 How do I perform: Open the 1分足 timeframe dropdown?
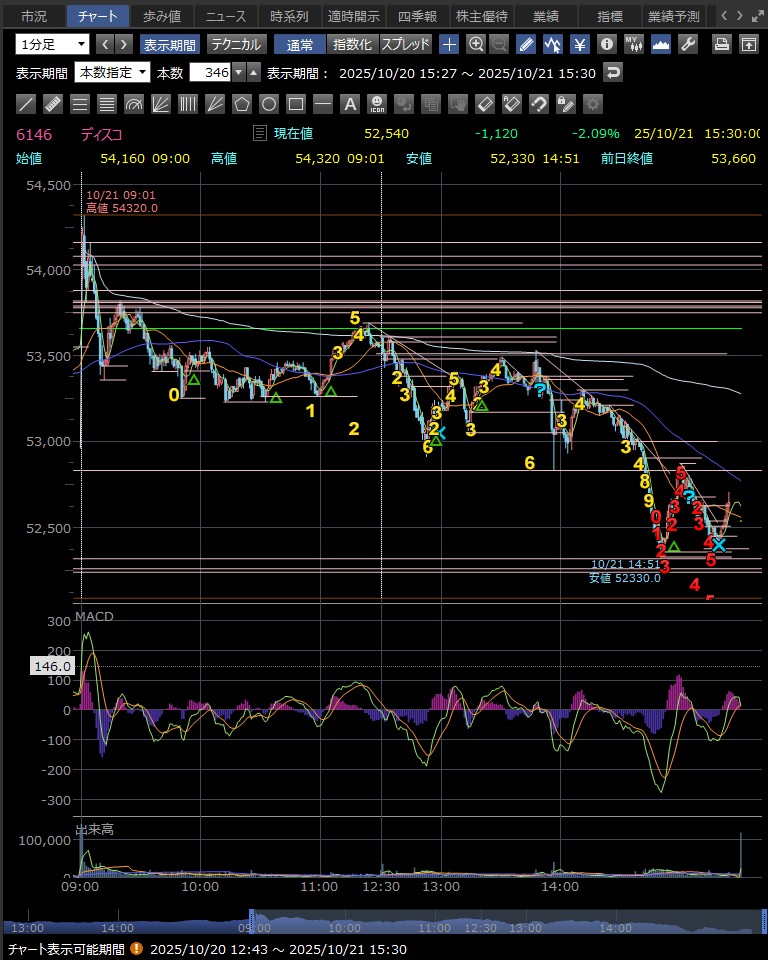pyautogui.click(x=52, y=44)
